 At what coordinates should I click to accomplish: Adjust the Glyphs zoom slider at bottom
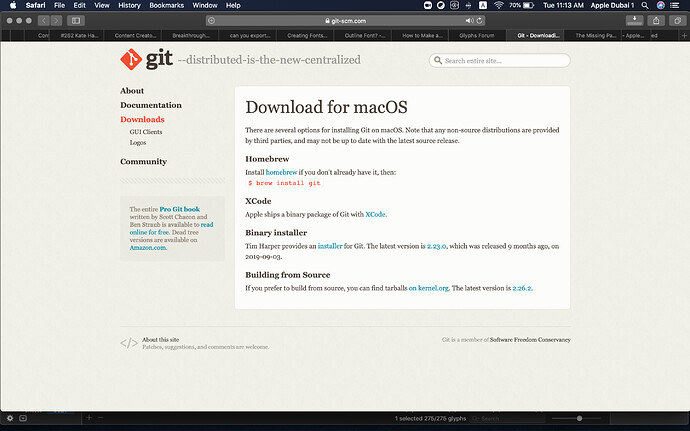[x=579, y=418]
